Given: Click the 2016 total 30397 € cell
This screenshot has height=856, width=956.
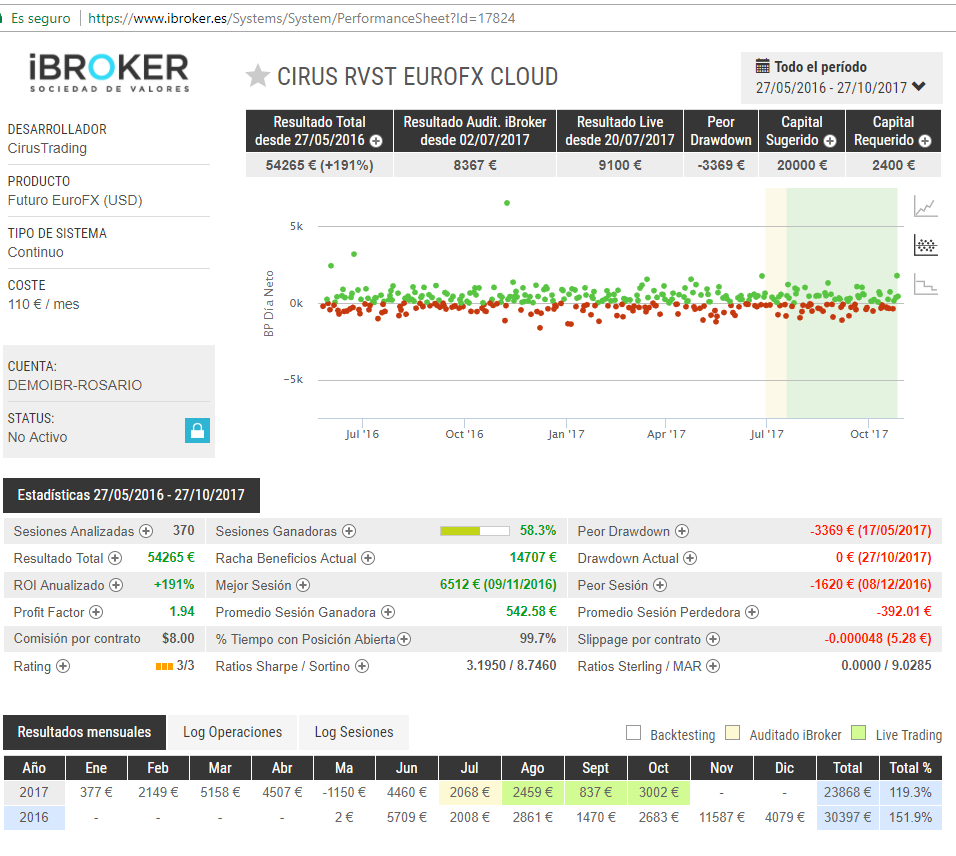Looking at the screenshot, I should tap(847, 818).
